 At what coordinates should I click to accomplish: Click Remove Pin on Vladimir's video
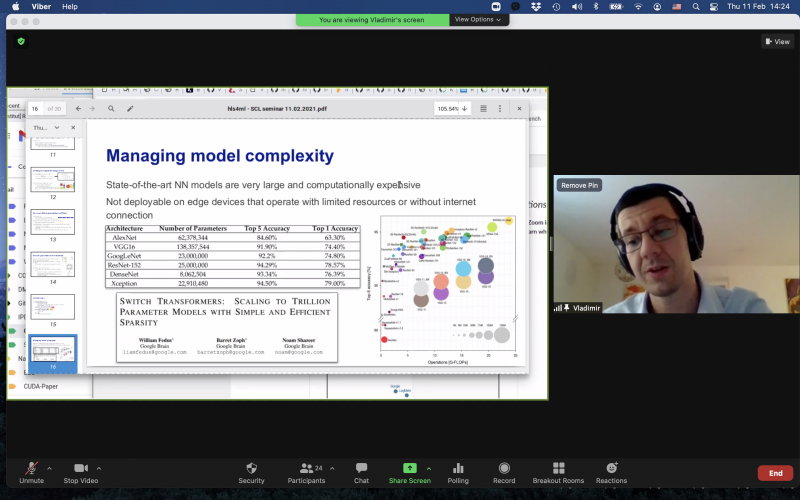pyautogui.click(x=579, y=185)
